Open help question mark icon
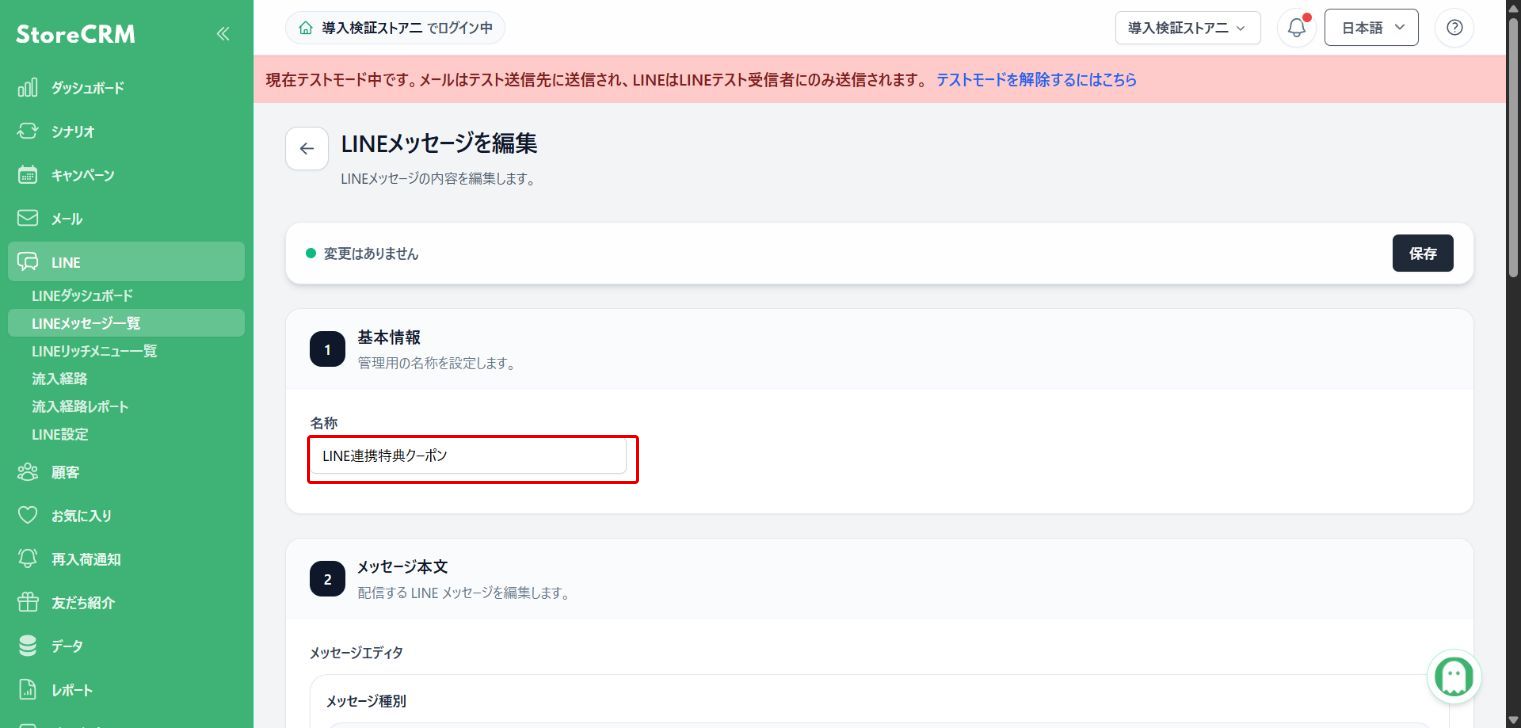 (x=1454, y=28)
